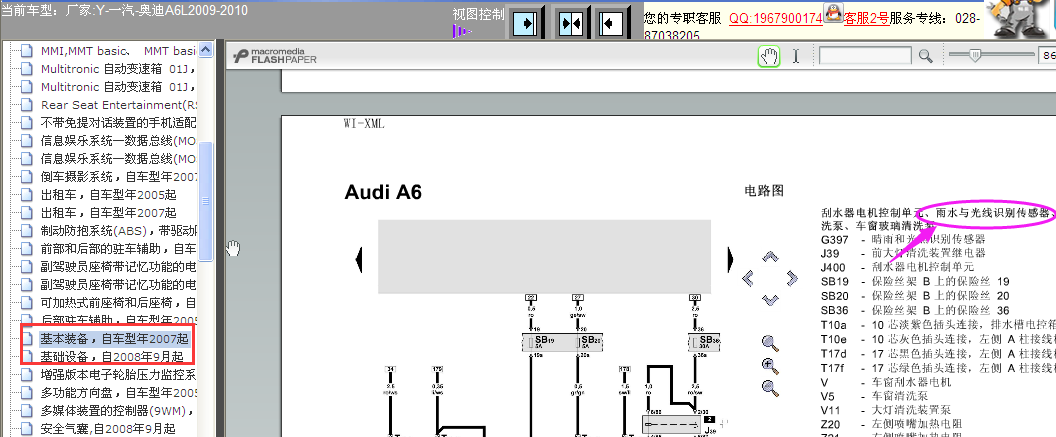Select the text selection cursor tool
The height and width of the screenshot is (437, 1056).
796,57
